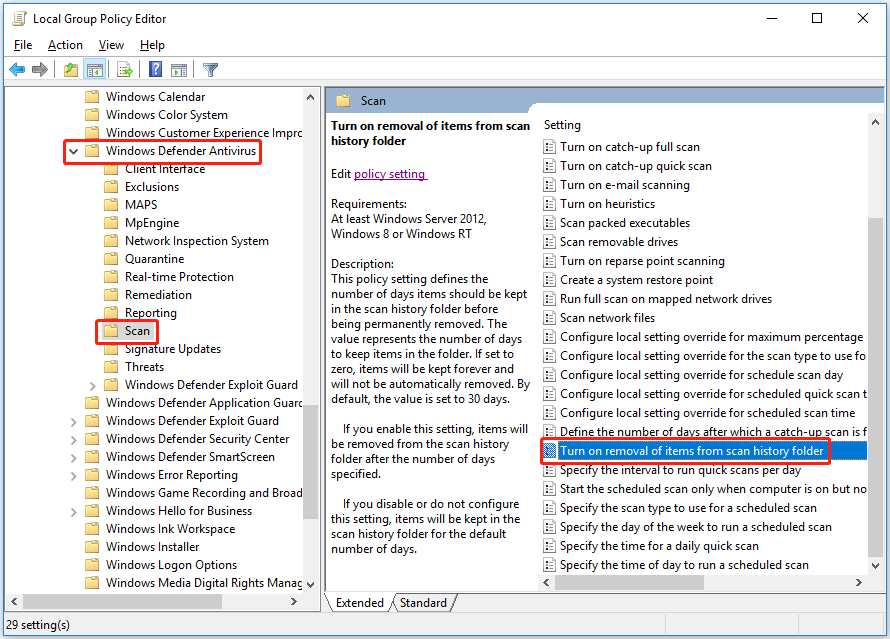Image resolution: width=890 pixels, height=639 pixels.
Task: Select Turn on removal of items from scan history folder
Action: (x=704, y=451)
